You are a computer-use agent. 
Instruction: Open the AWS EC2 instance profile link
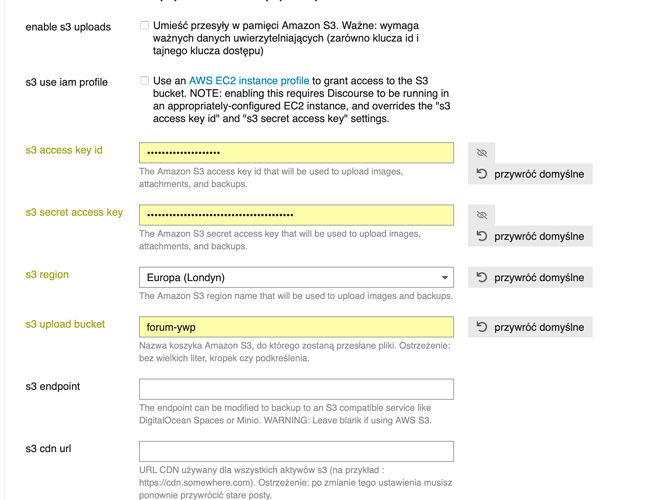[249, 81]
